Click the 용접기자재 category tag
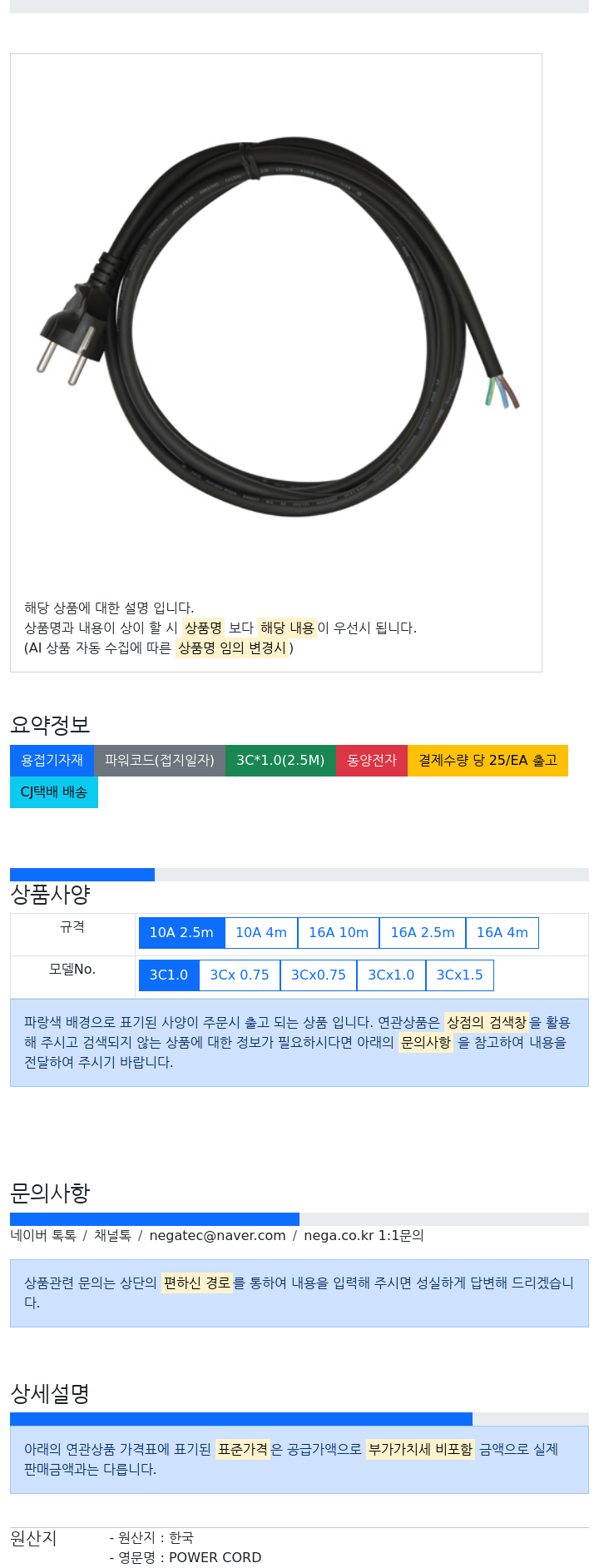Viewport: 599px width, 1568px height. pyautogui.click(x=52, y=761)
